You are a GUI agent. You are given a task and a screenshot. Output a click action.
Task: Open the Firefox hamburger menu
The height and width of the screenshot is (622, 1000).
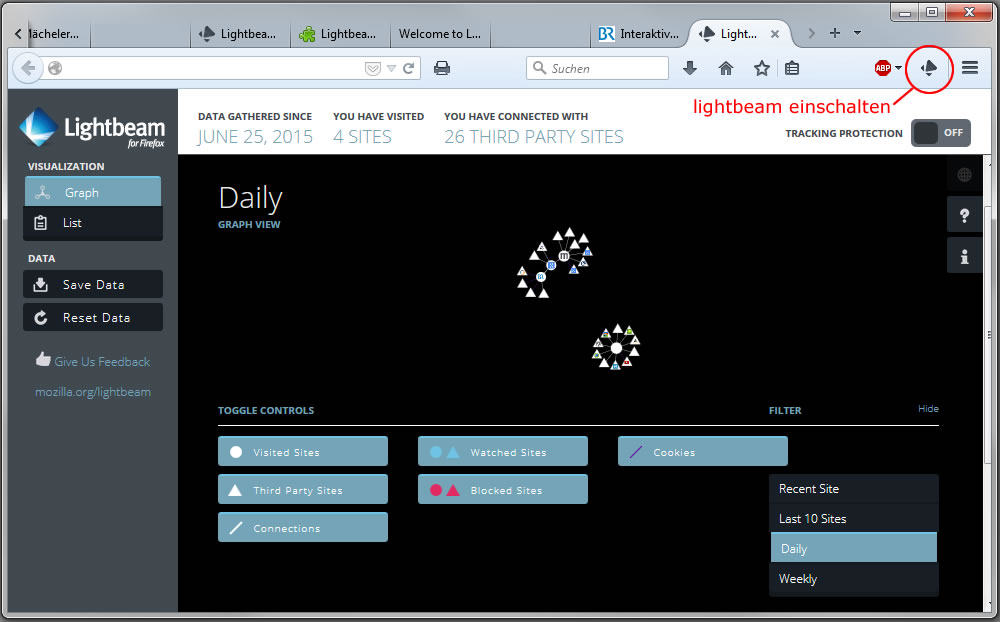pos(969,68)
